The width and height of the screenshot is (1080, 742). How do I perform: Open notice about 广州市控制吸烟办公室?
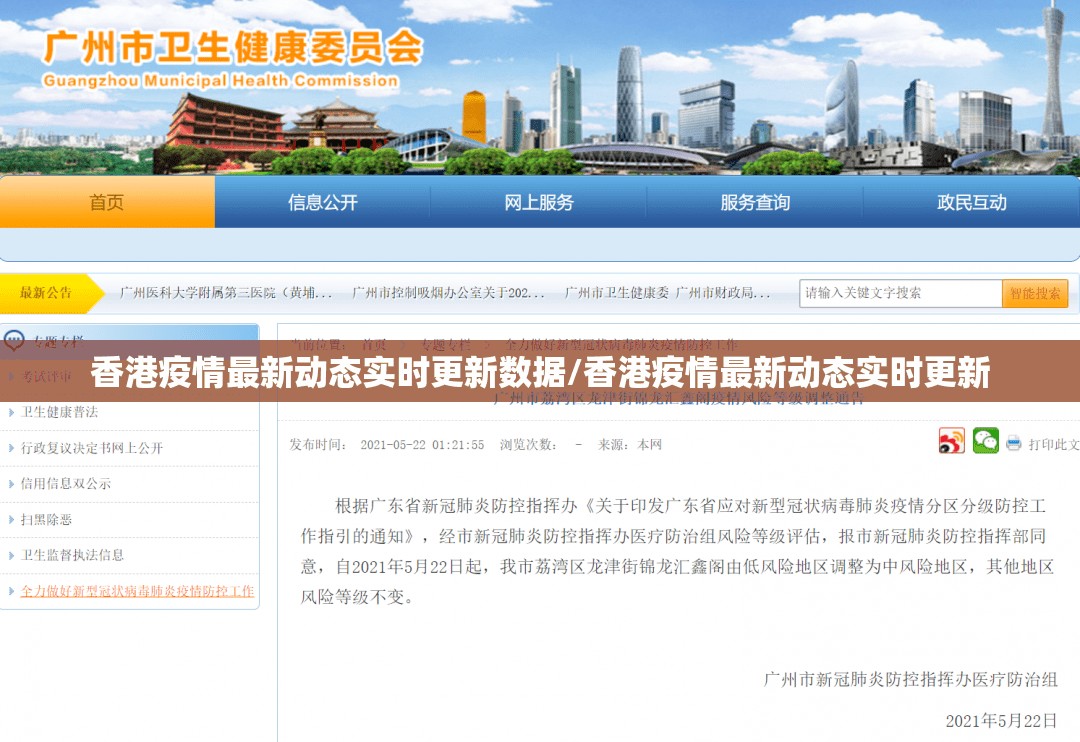(x=448, y=293)
